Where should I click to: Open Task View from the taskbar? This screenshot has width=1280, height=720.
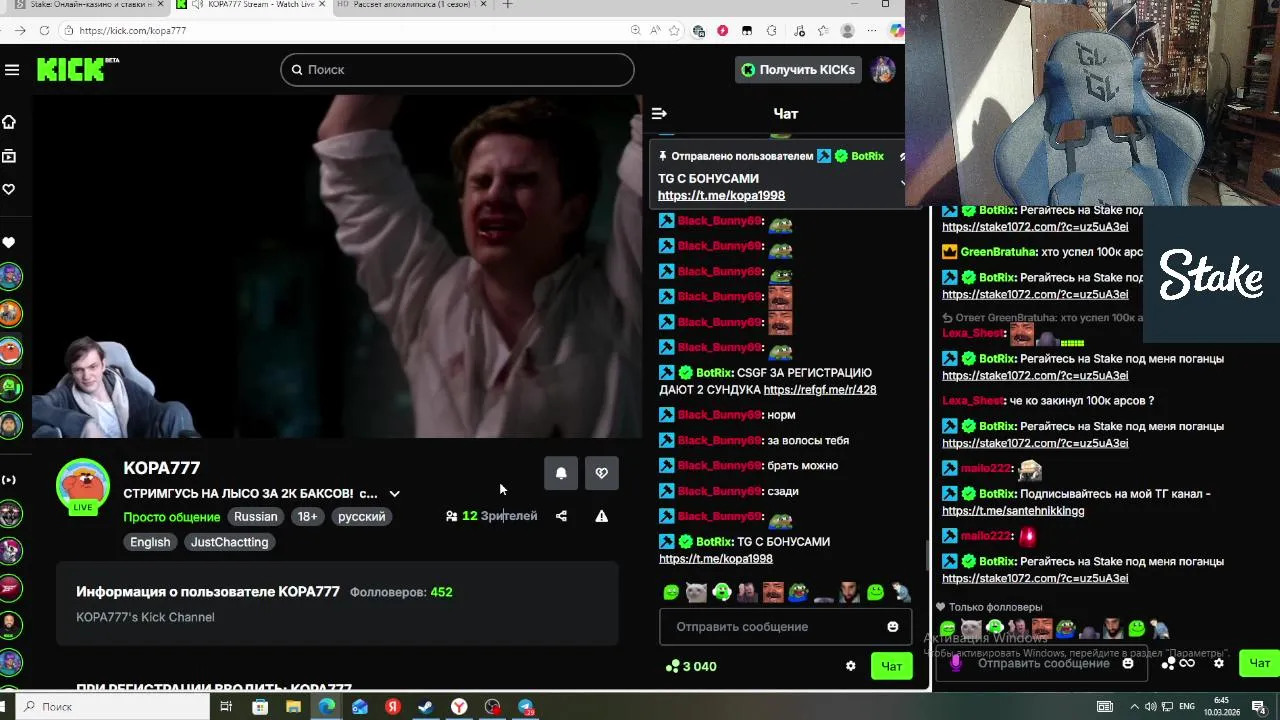pos(226,707)
